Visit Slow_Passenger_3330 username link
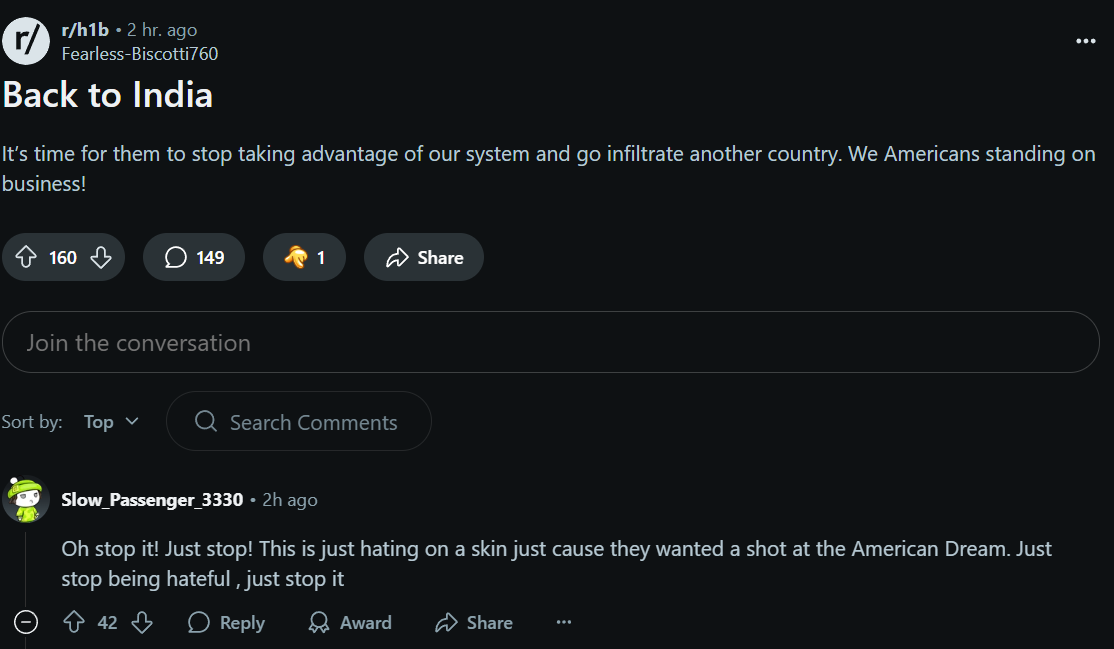 [x=152, y=499]
